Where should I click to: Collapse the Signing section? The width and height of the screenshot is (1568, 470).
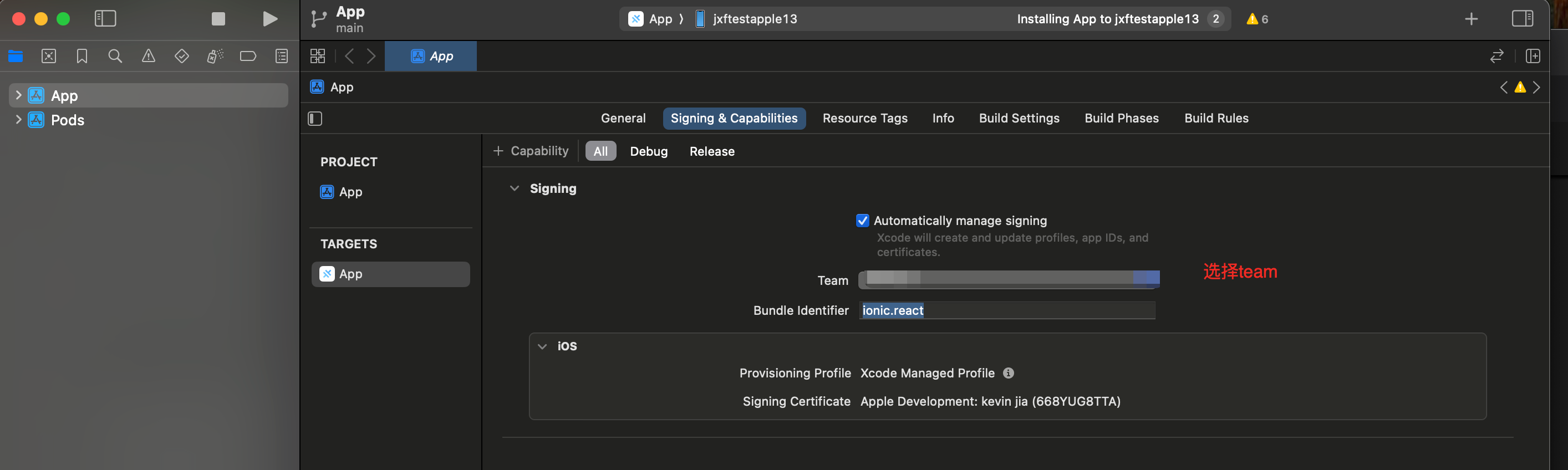coord(515,189)
